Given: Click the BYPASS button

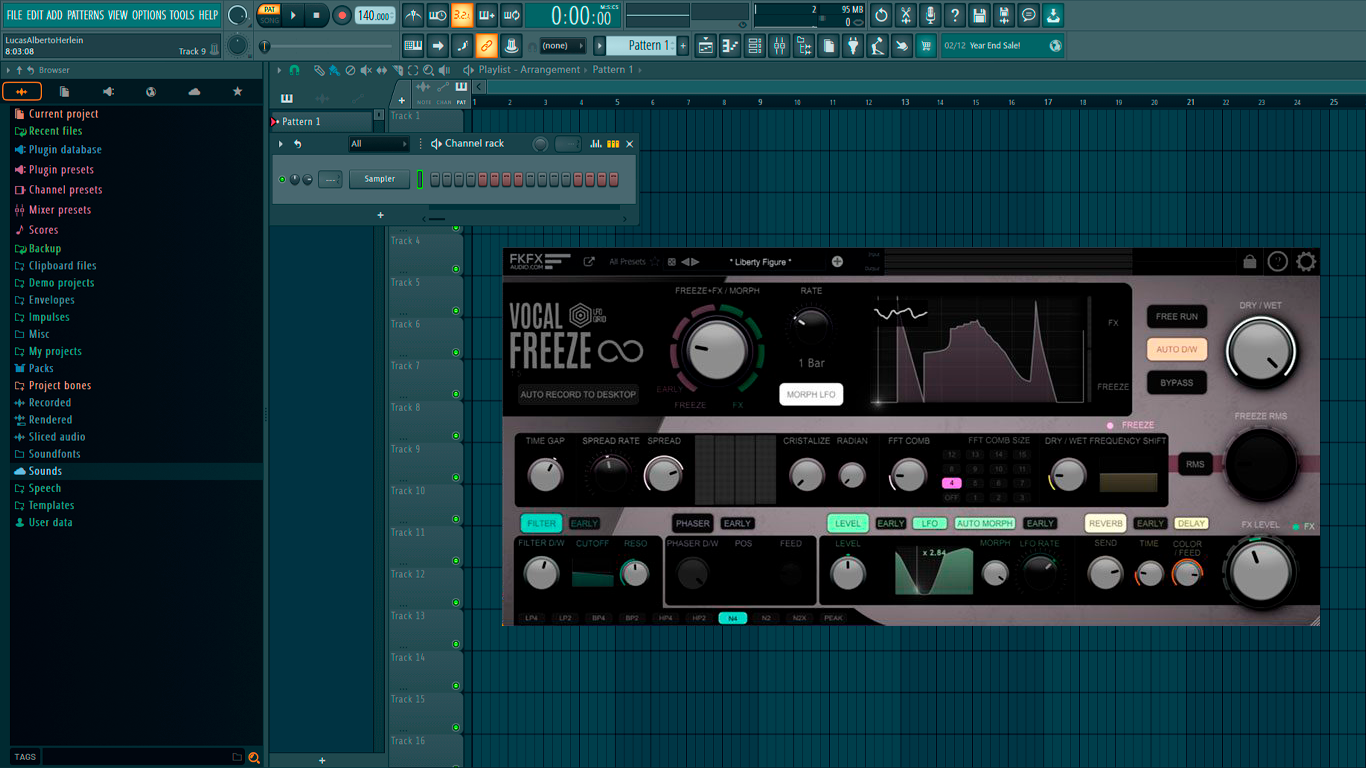Looking at the screenshot, I should coord(1177,383).
